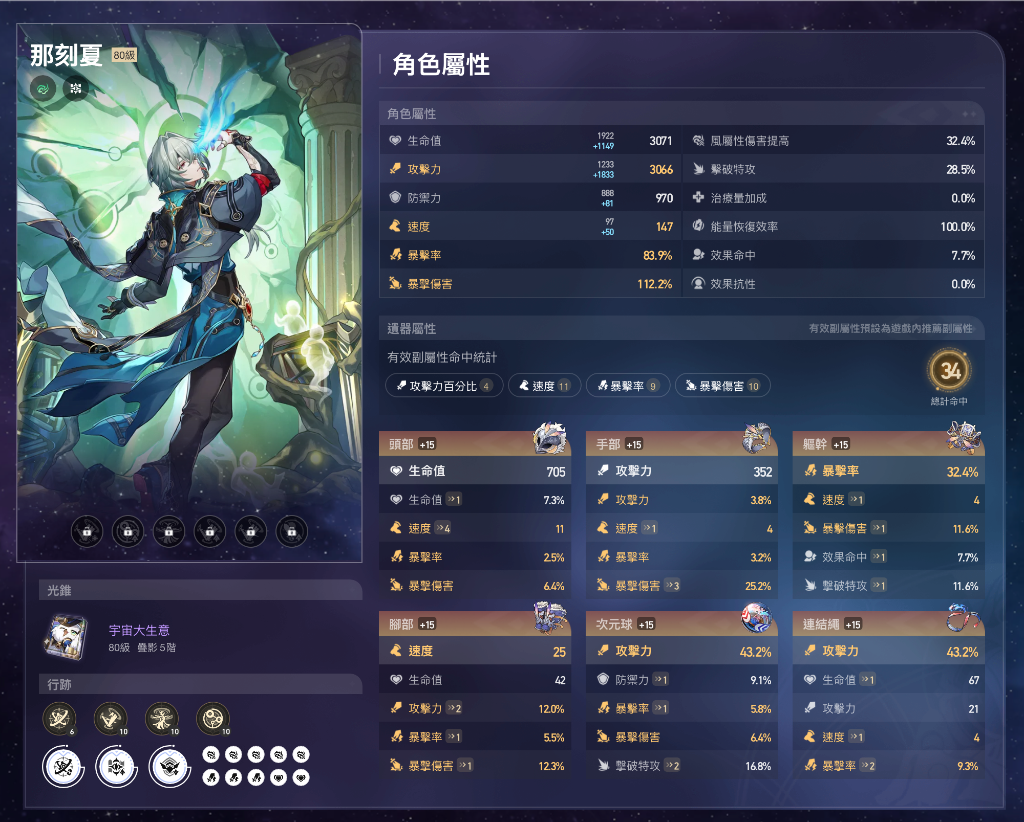The image size is (1024, 822).
Task: Click the planar sphere icon on 次元球
Action: pyautogui.click(x=757, y=618)
